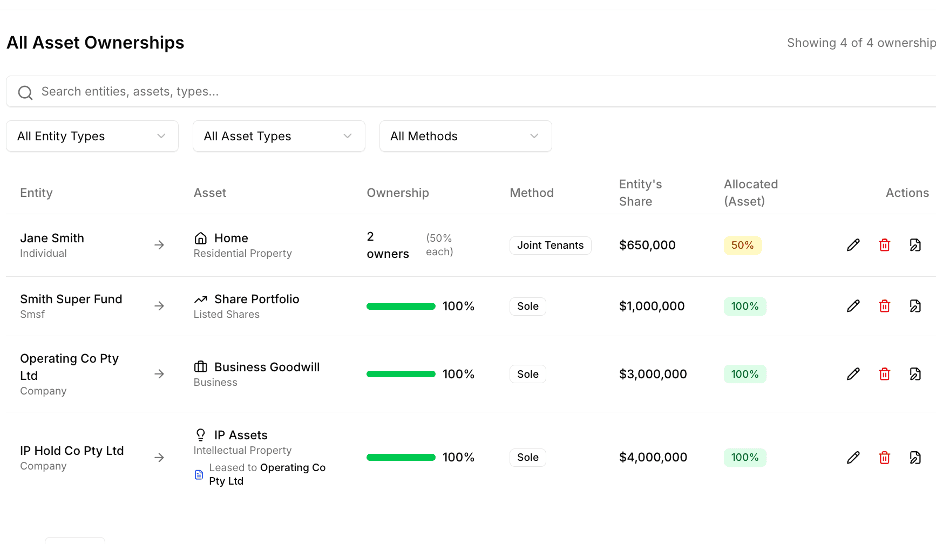The height and width of the screenshot is (544, 936).
Task: Edit the Operating Co Pty Ltd ownership
Action: click(x=853, y=374)
